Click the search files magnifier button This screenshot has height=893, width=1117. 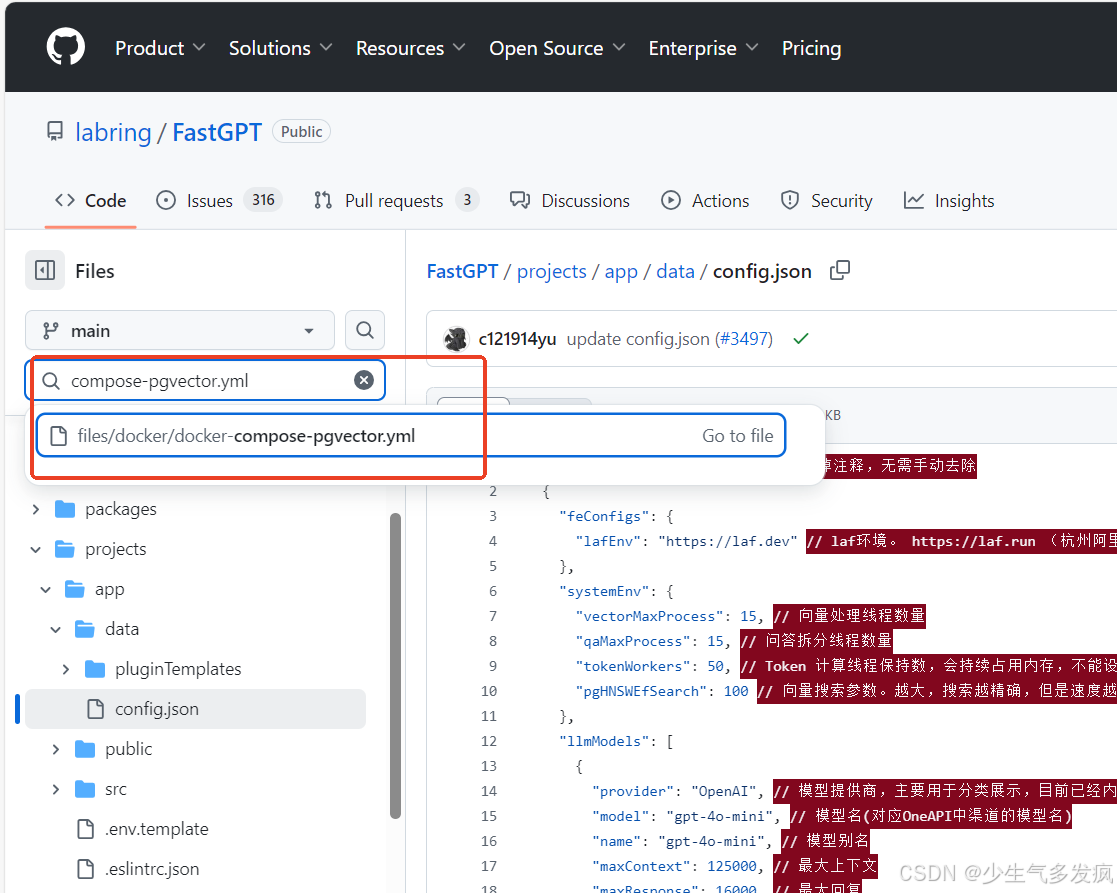point(365,330)
